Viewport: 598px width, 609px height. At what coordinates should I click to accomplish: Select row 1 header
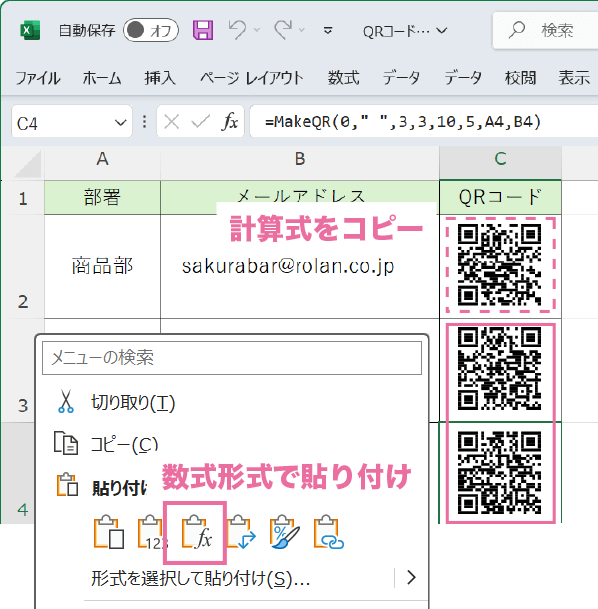(23, 197)
